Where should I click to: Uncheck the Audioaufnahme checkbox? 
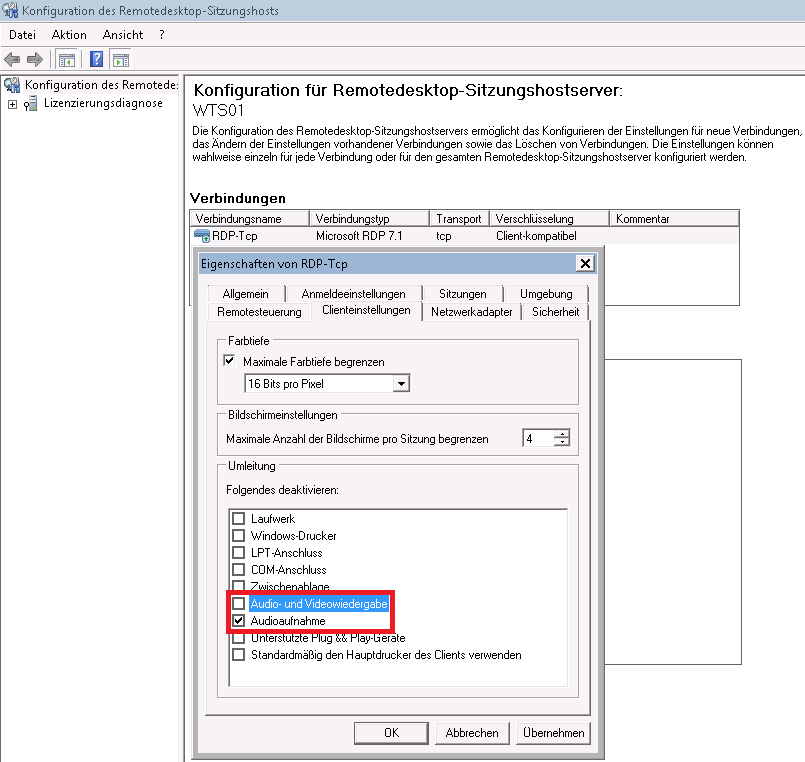tap(238, 621)
